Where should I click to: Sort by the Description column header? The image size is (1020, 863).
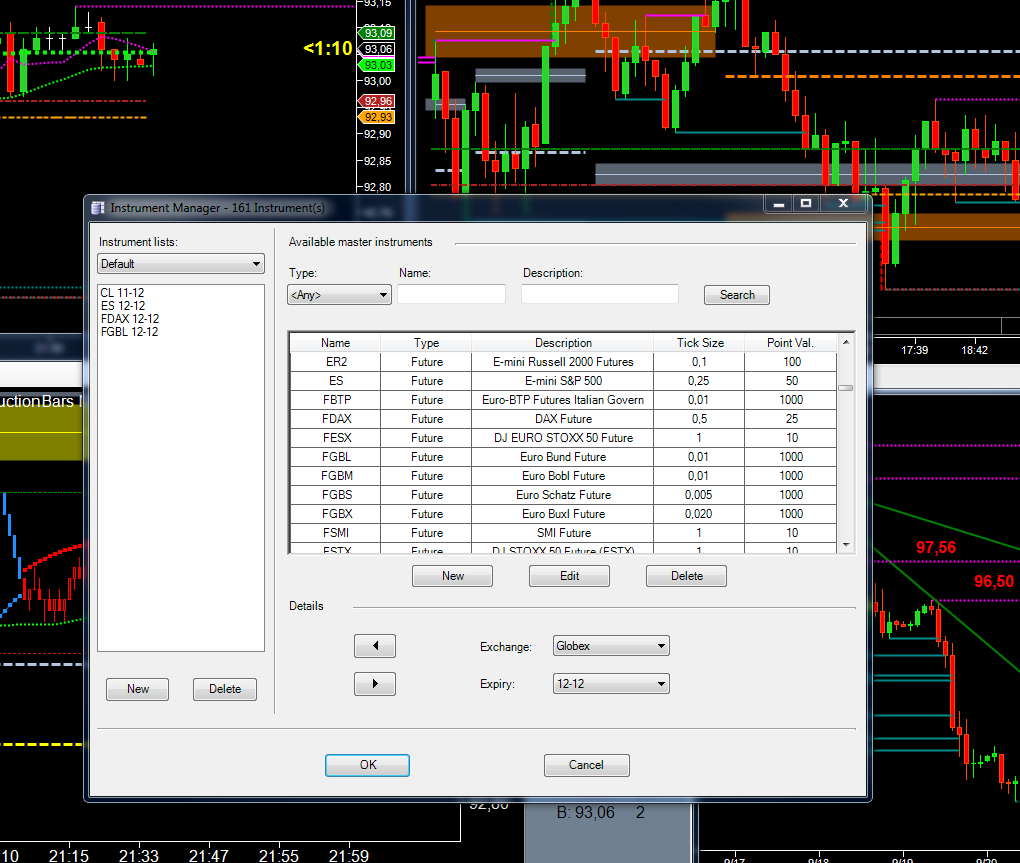(563, 343)
